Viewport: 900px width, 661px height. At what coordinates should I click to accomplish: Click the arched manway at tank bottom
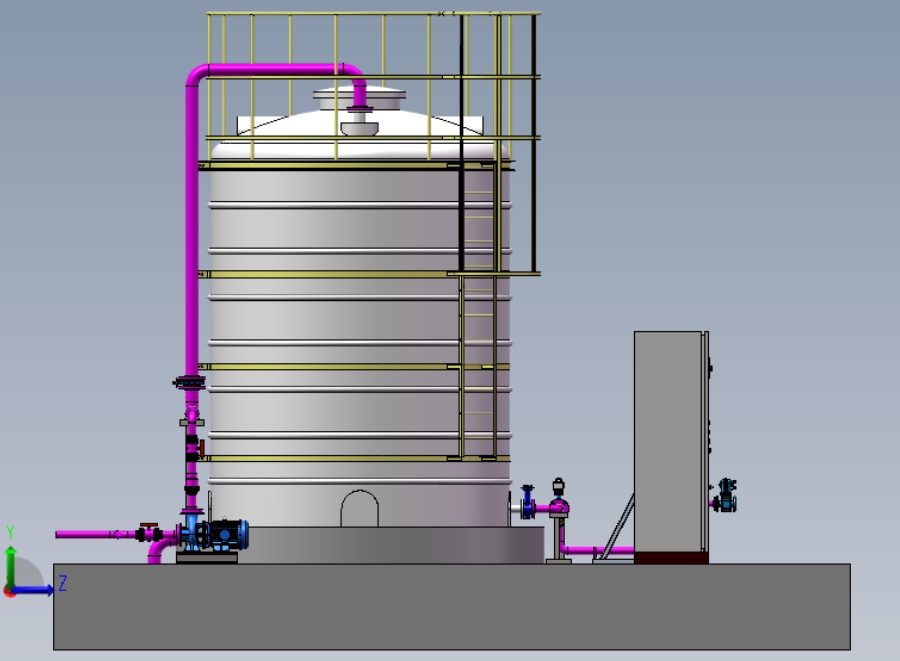pyautogui.click(x=359, y=508)
